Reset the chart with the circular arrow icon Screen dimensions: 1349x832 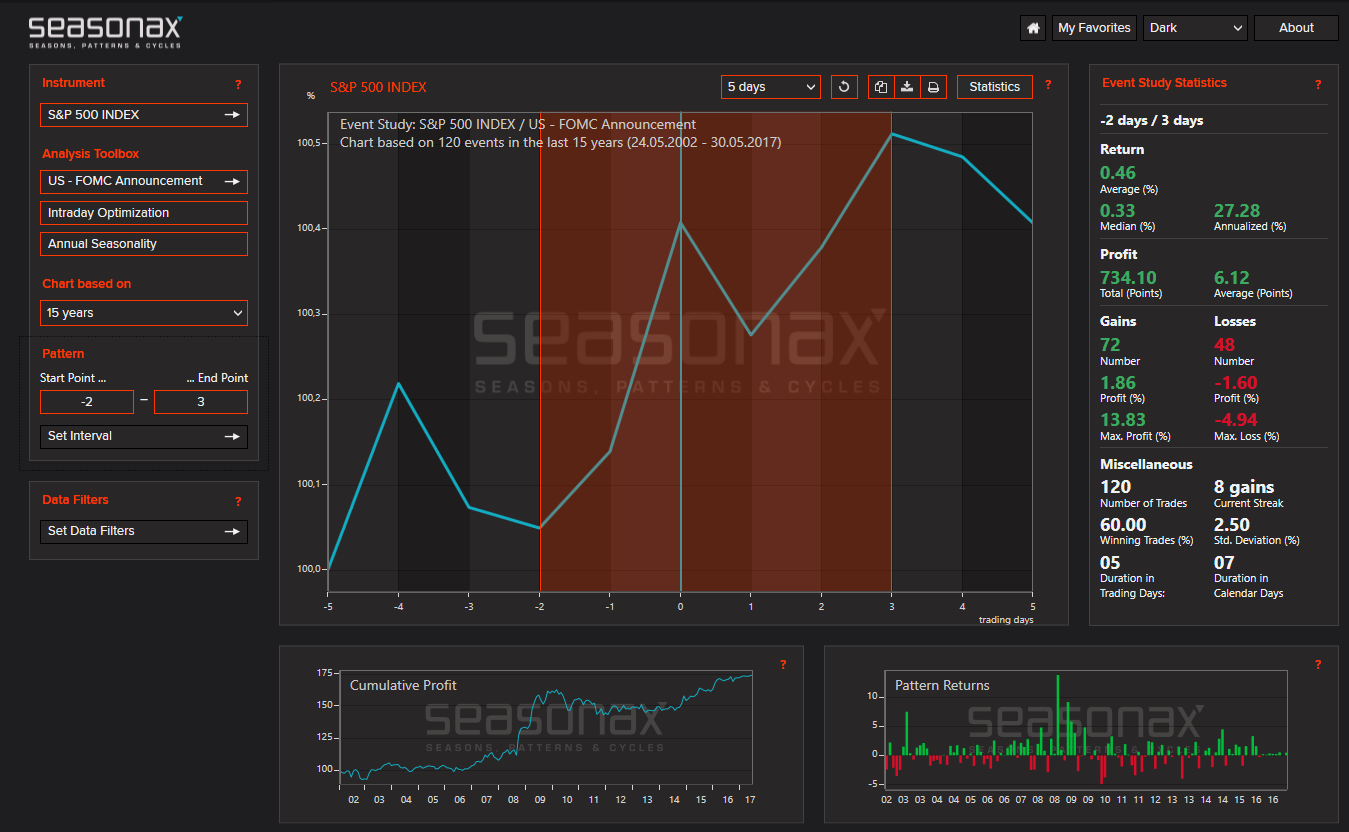click(844, 87)
